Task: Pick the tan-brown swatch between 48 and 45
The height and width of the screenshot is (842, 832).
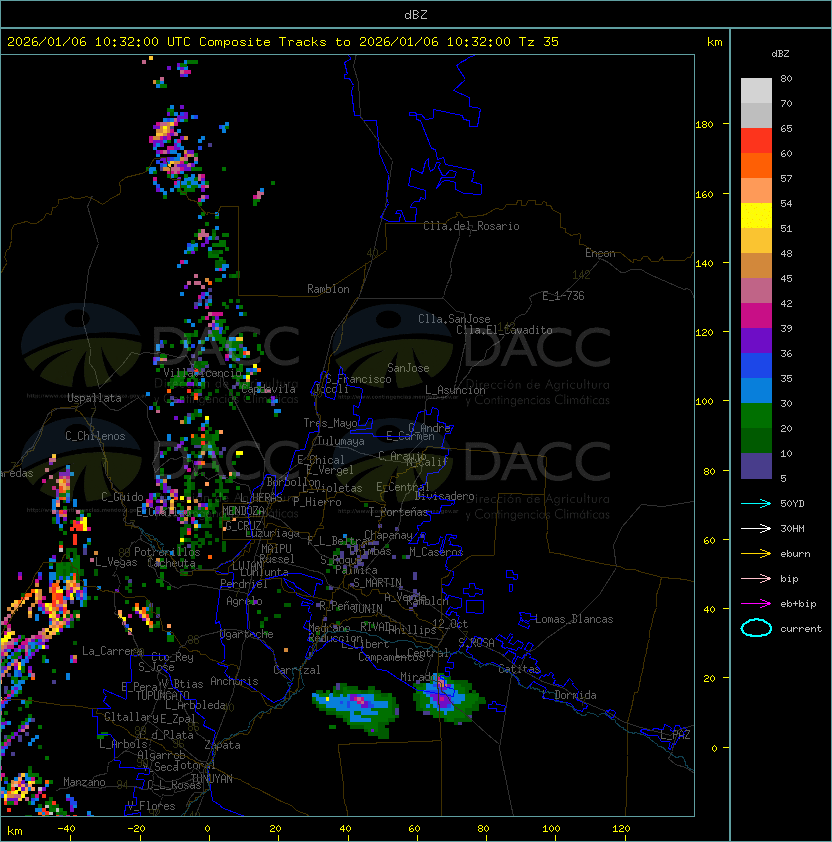Action: pos(756,265)
